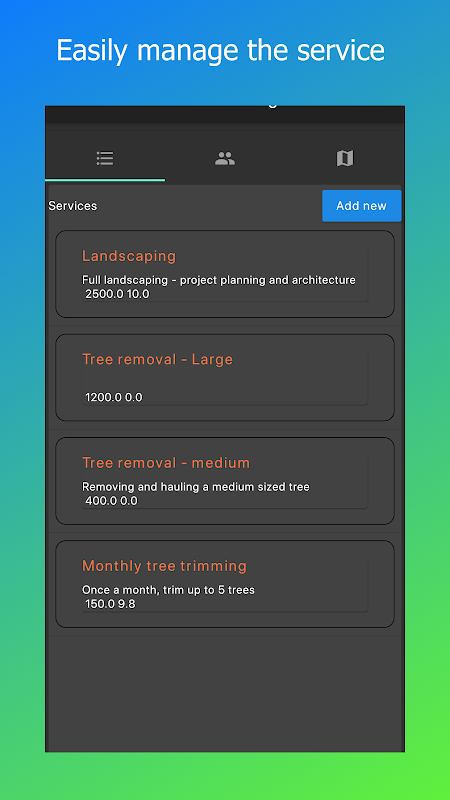Screen dimensions: 450x800
Task: Open the services list tab icon
Action: point(105,158)
